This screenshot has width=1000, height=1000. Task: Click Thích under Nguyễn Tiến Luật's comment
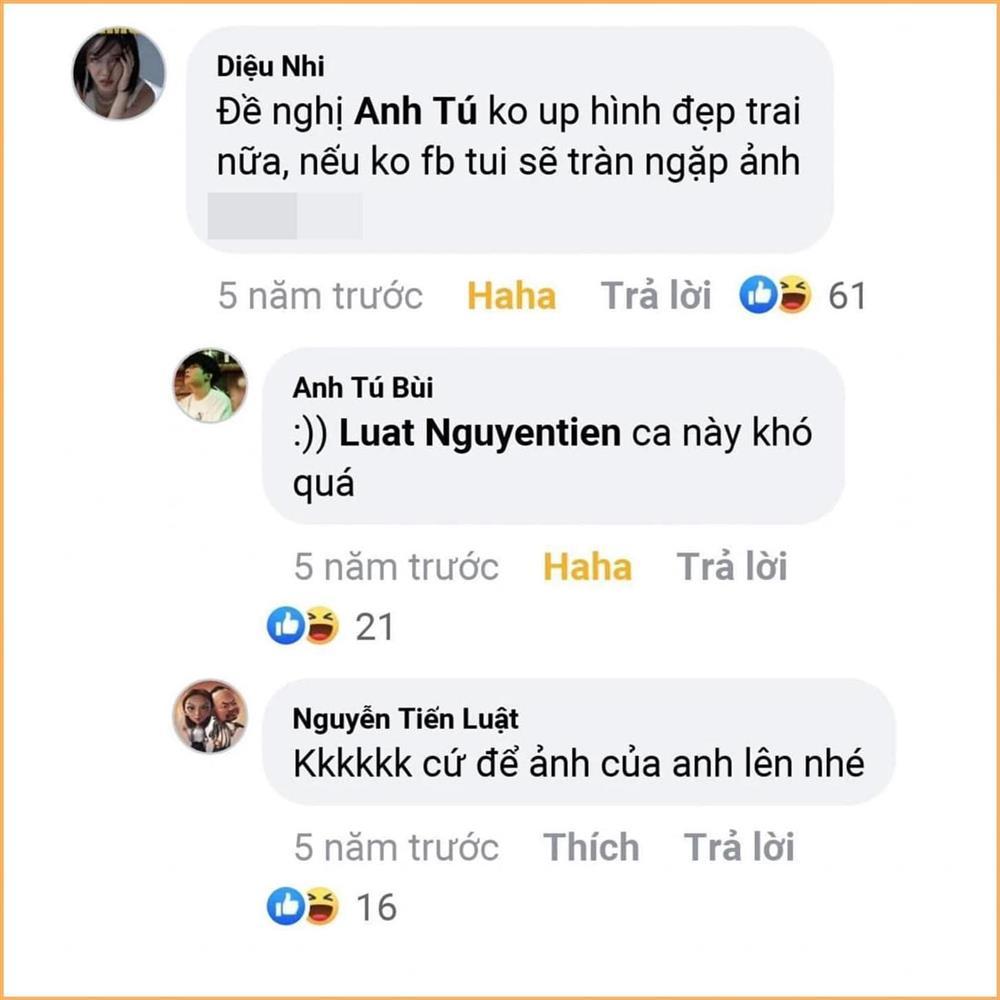click(590, 846)
